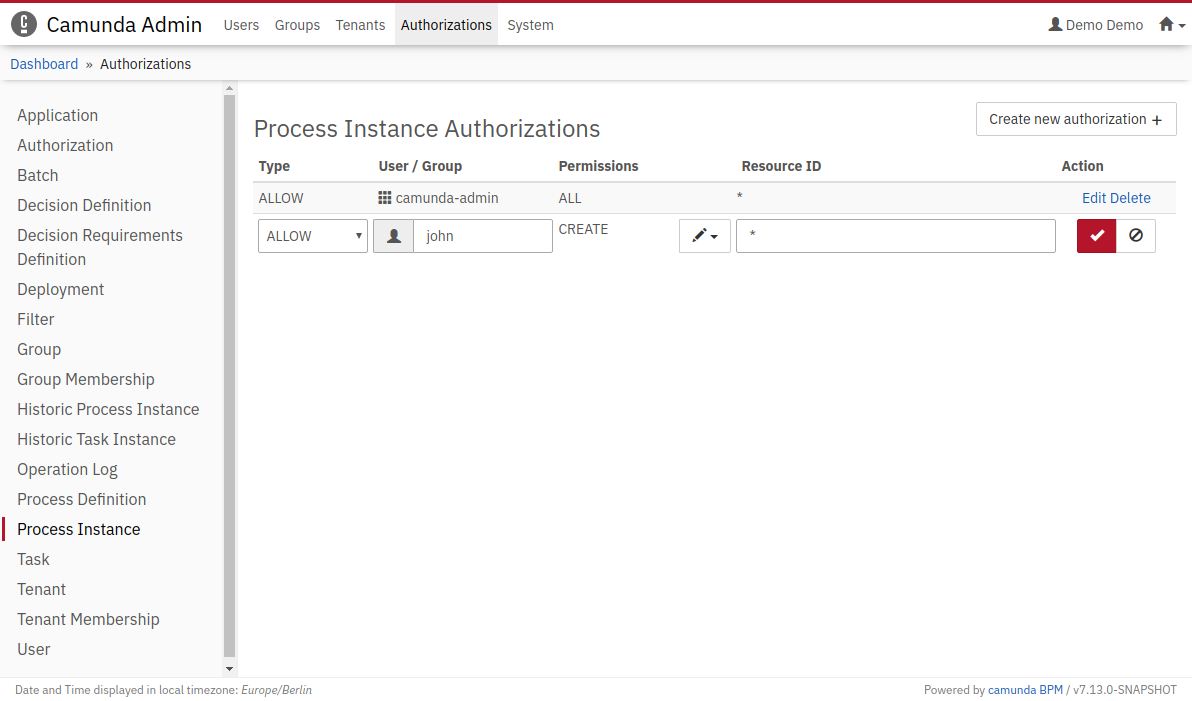Delete the camunda-admin authorization
Viewport: 1192px width, 701px height.
(1131, 198)
